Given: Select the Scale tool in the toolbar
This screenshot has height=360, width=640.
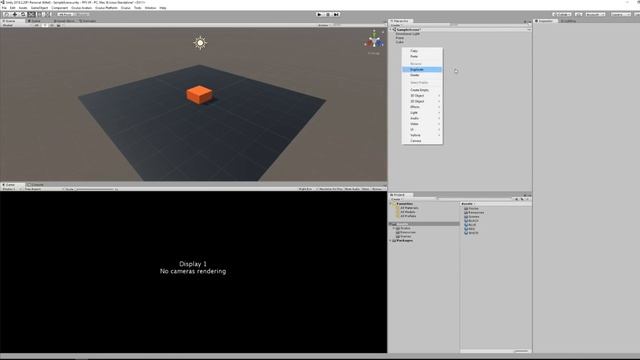Looking at the screenshot, I should [31, 14].
